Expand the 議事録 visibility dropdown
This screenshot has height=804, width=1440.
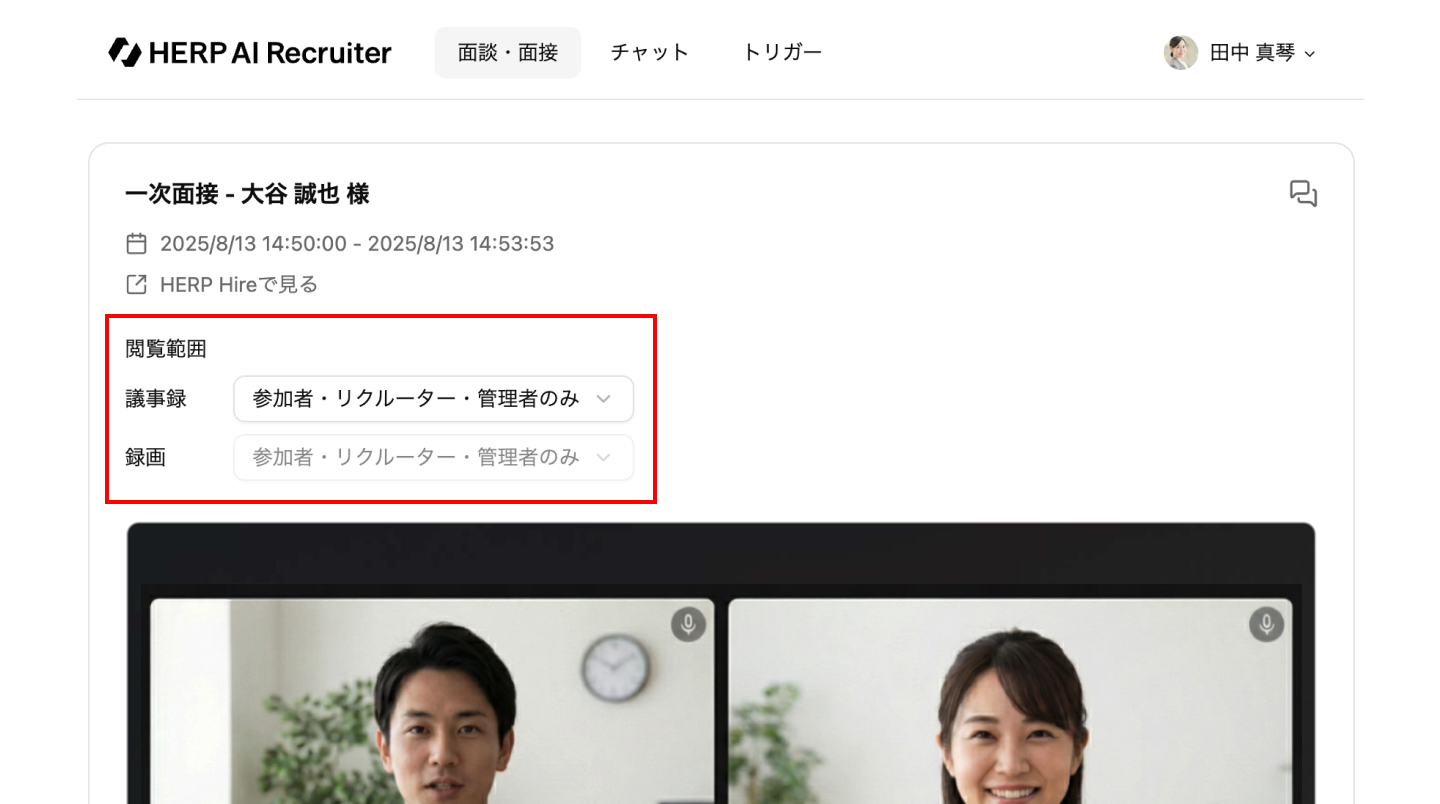pos(433,399)
